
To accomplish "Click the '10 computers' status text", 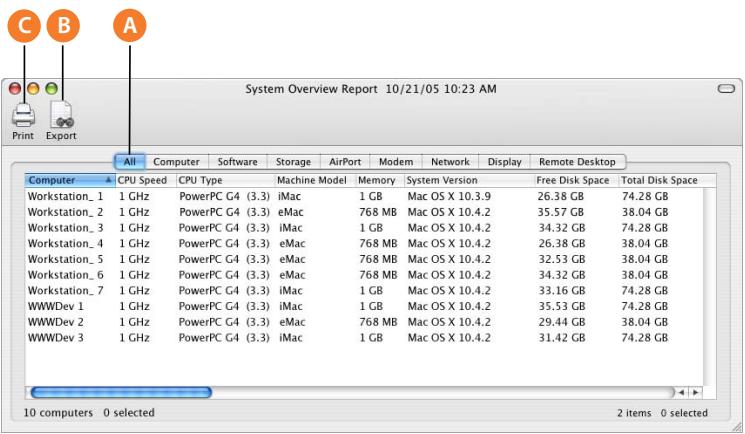I will click(58, 413).
